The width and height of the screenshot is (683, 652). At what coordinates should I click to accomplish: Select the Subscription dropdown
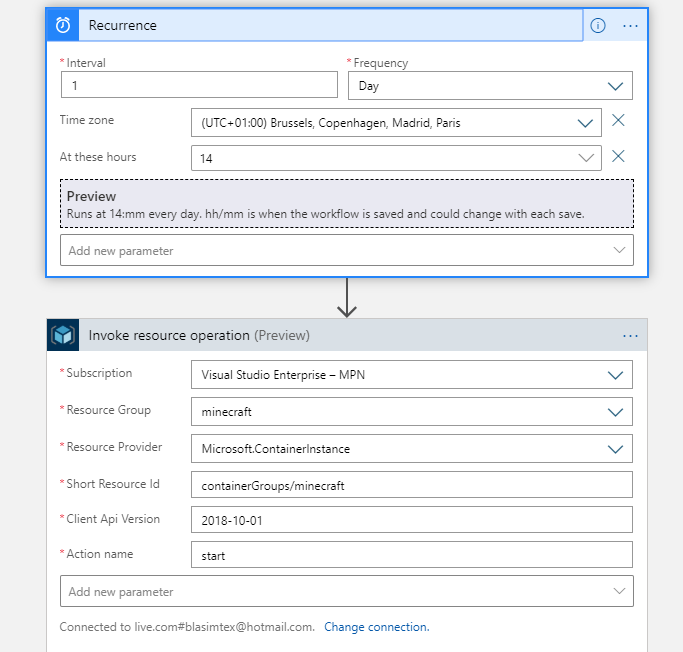click(411, 375)
